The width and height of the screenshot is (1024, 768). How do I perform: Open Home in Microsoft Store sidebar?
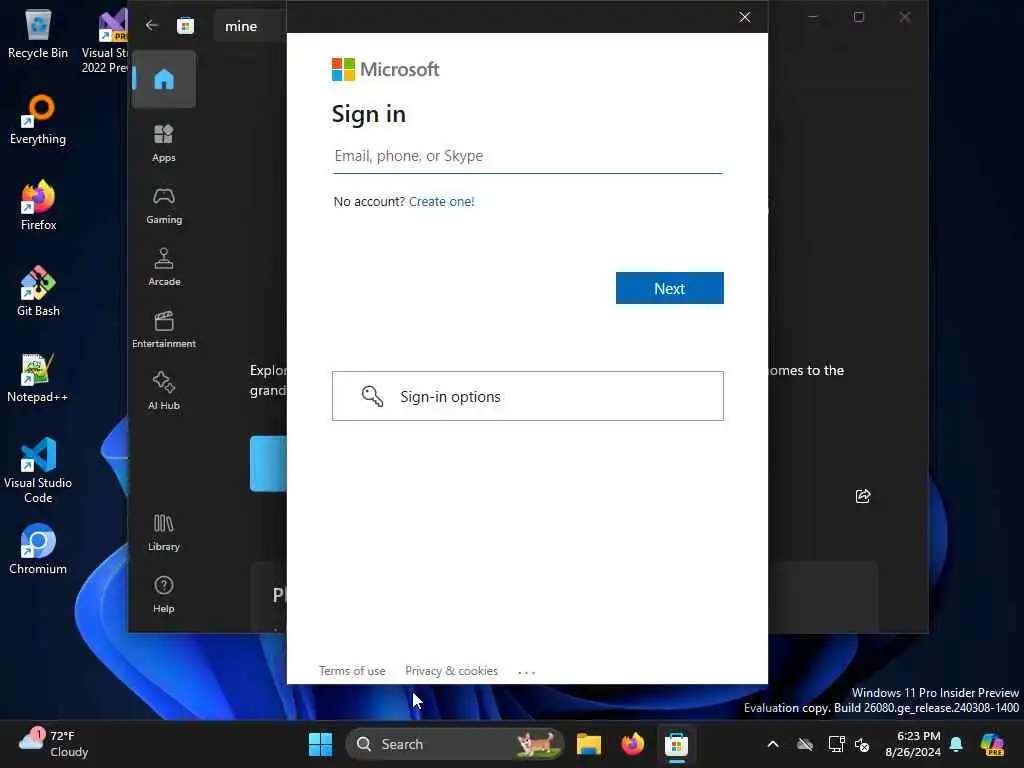tap(163, 79)
